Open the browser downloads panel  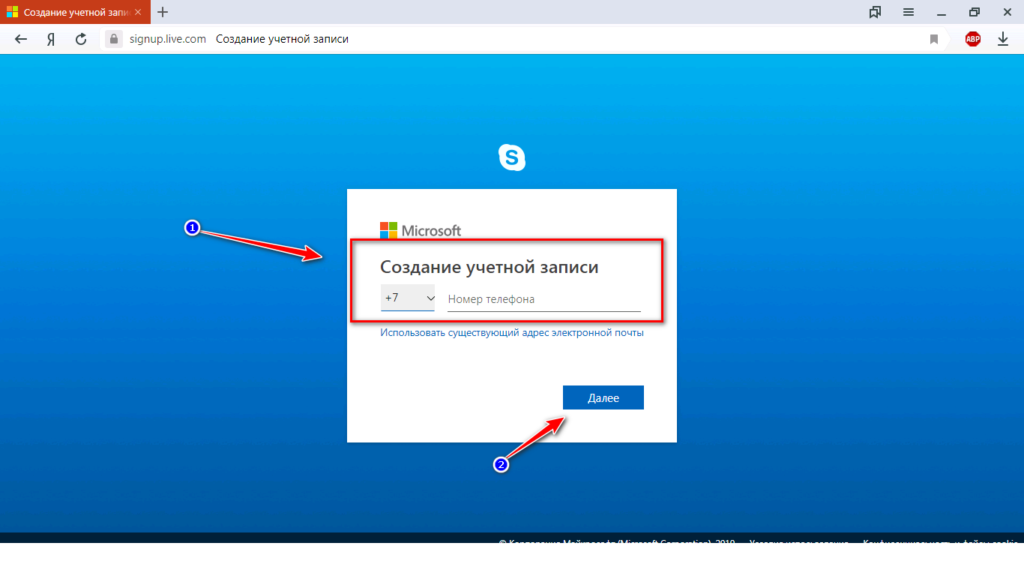pos(1002,39)
